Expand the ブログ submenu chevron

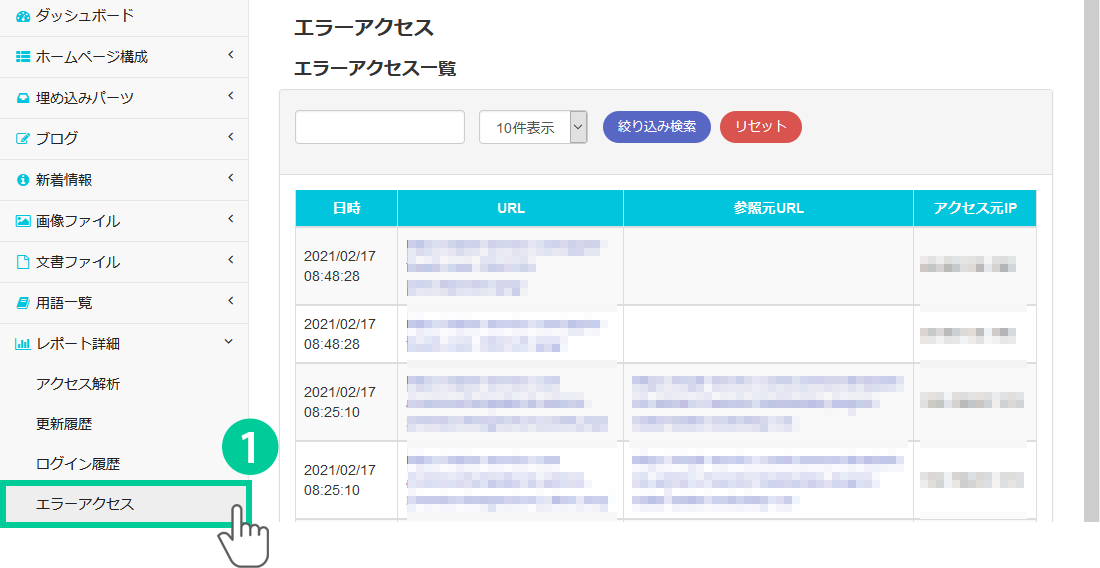(230, 138)
